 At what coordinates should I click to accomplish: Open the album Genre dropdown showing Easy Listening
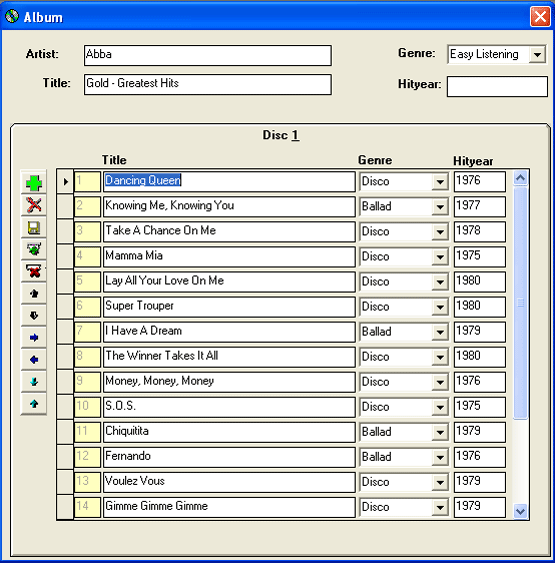[x=537, y=55]
